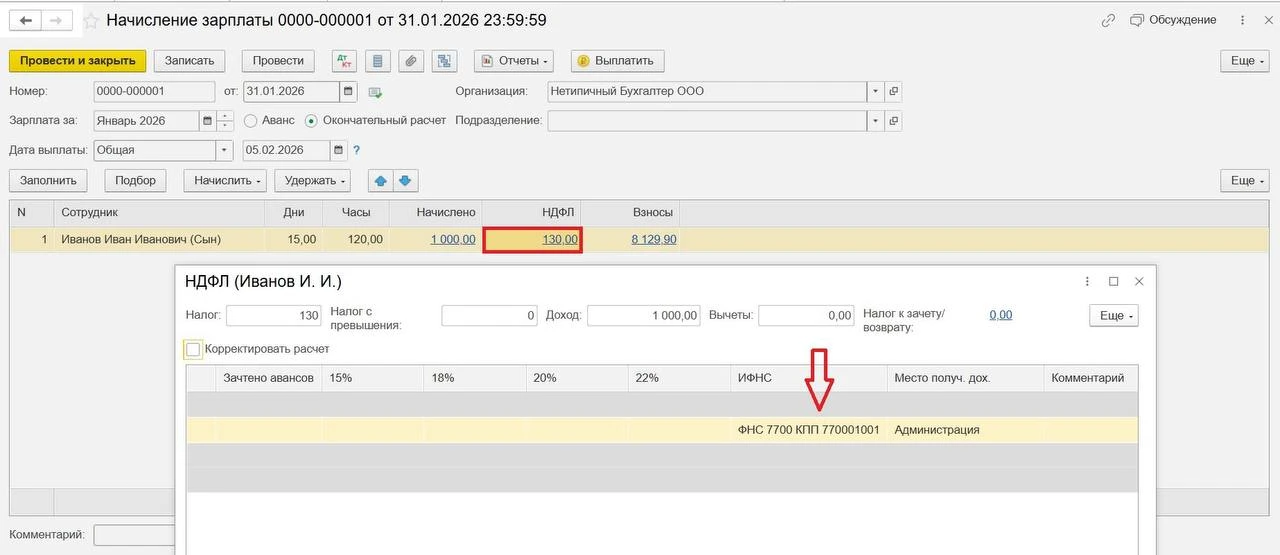Open Налог к зачету/возврату link 0,00
This screenshot has height=555, width=1280.
click(x=1001, y=315)
